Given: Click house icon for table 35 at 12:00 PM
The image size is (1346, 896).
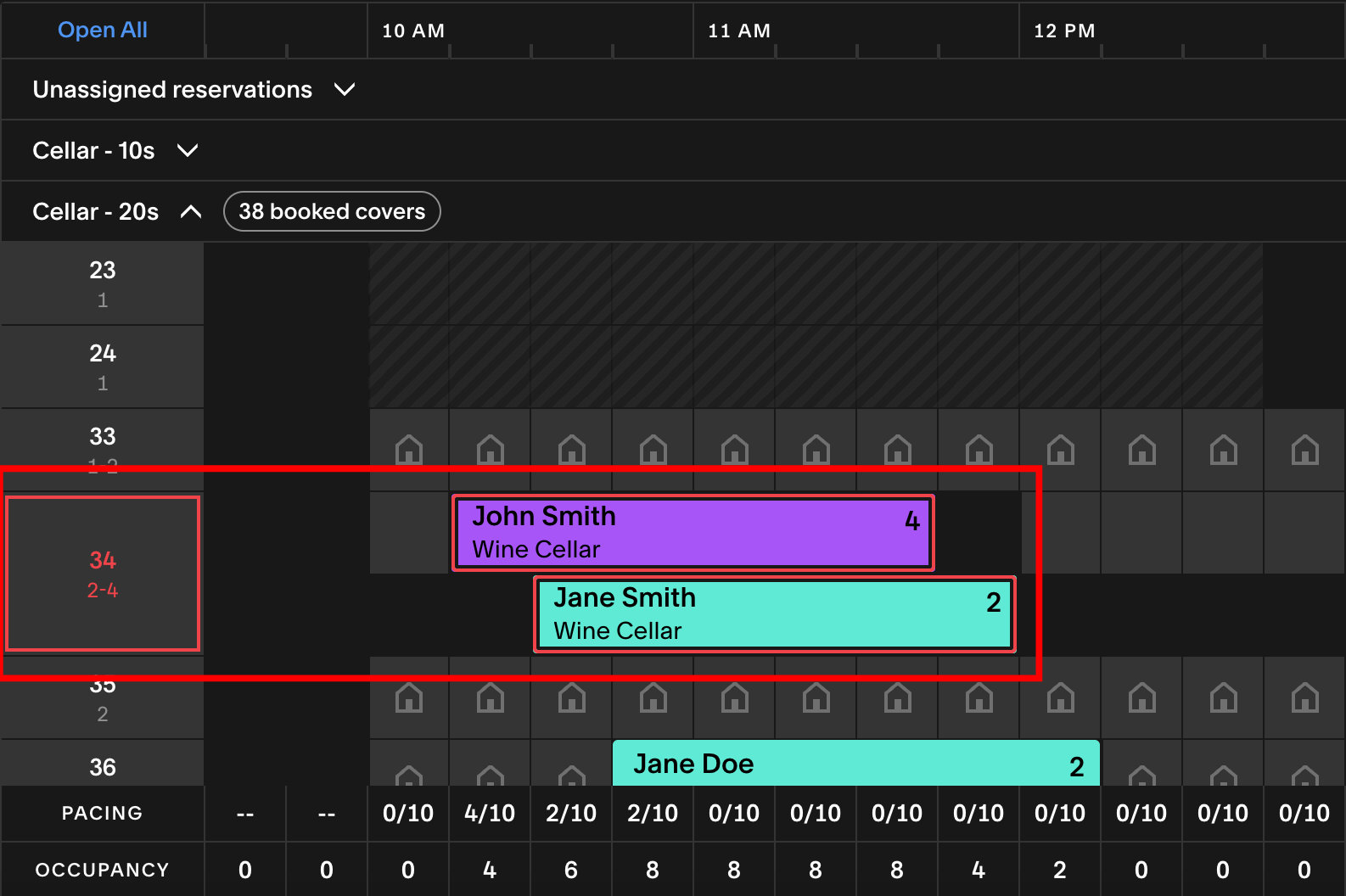Looking at the screenshot, I should [1061, 698].
